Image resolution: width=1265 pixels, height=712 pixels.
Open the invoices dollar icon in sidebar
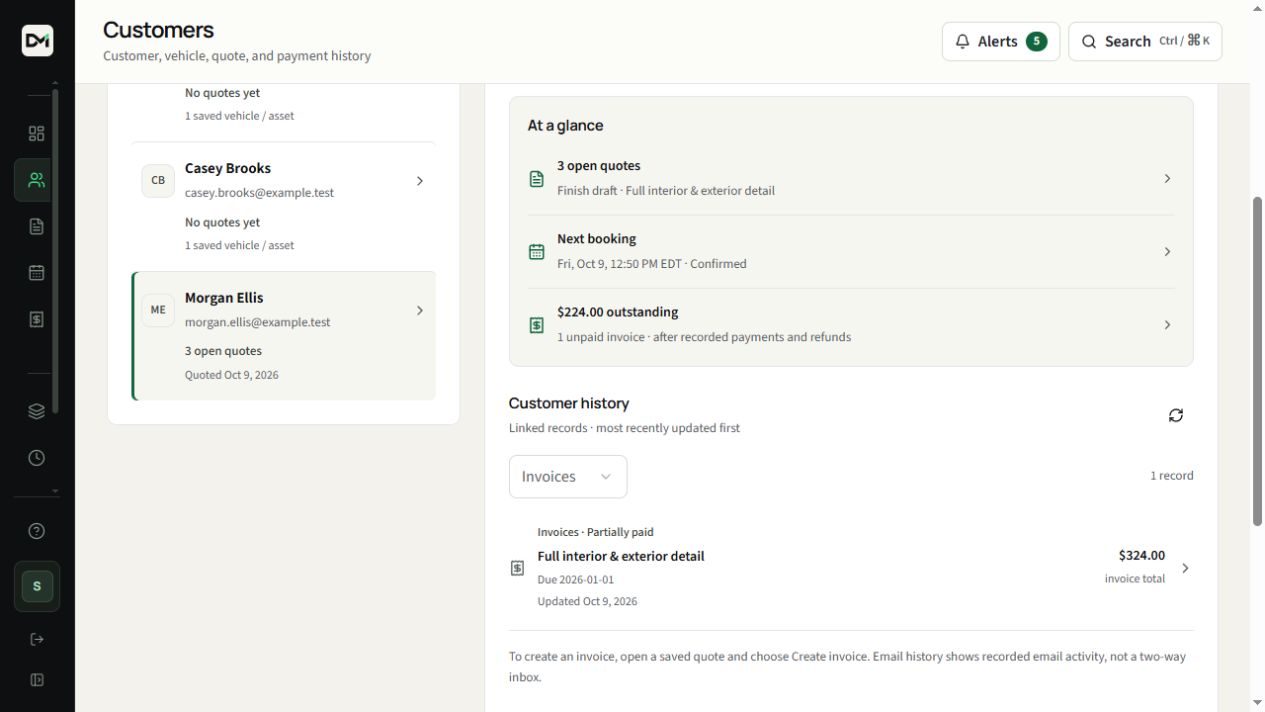pyautogui.click(x=37, y=319)
